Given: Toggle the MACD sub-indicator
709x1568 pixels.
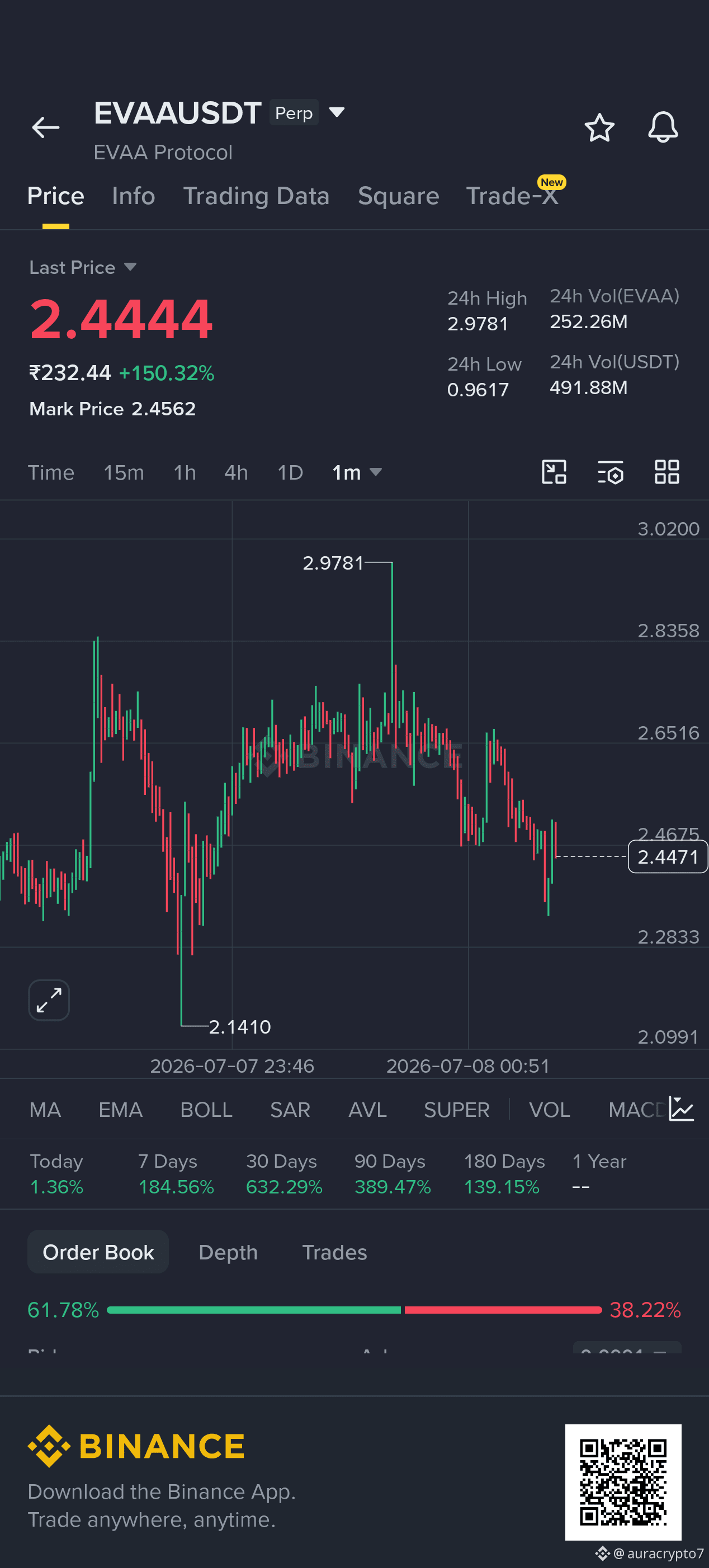Looking at the screenshot, I should (636, 1110).
